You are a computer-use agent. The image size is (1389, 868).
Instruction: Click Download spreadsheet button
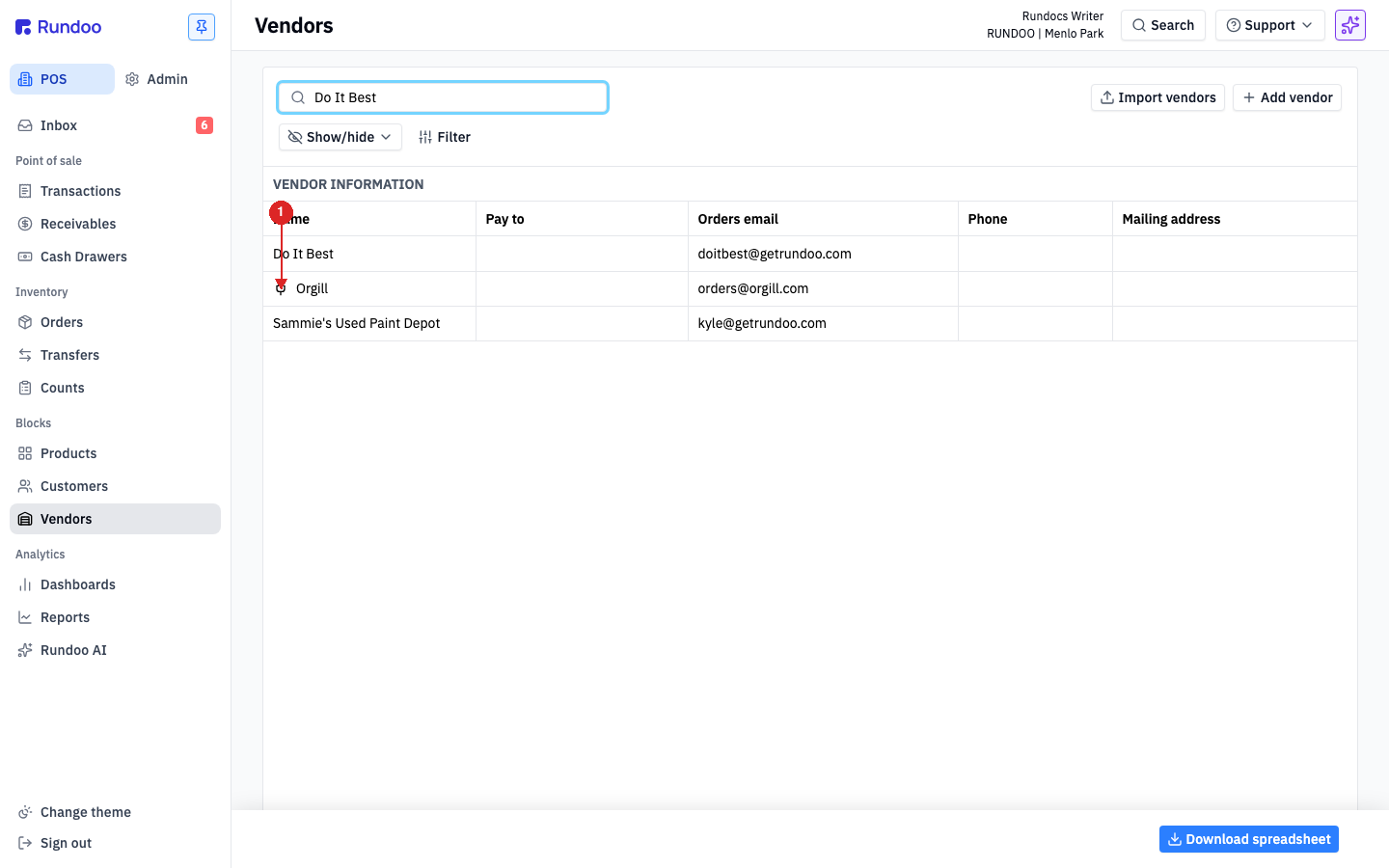click(1249, 839)
